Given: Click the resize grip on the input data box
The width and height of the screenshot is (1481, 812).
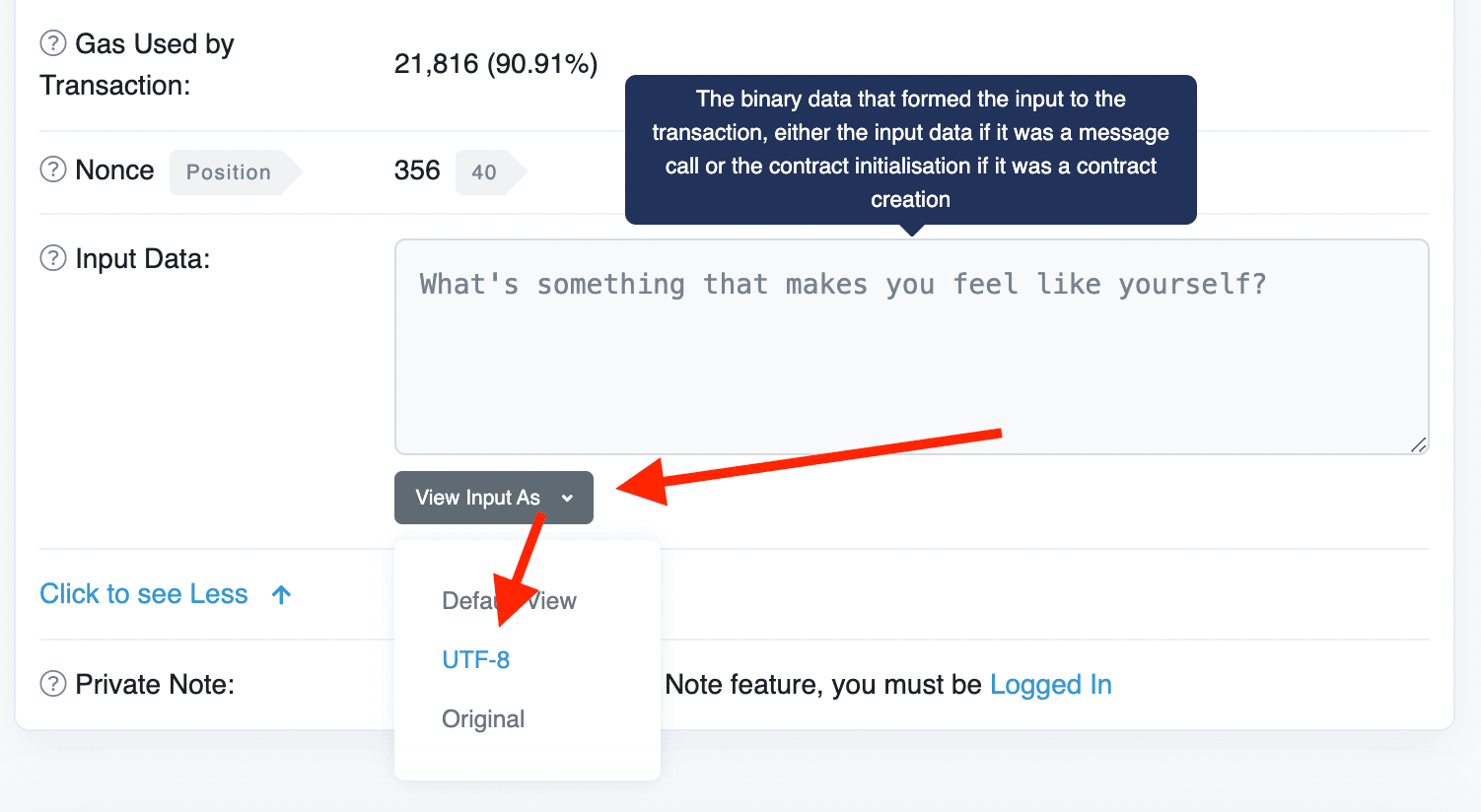Looking at the screenshot, I should point(1418,444).
